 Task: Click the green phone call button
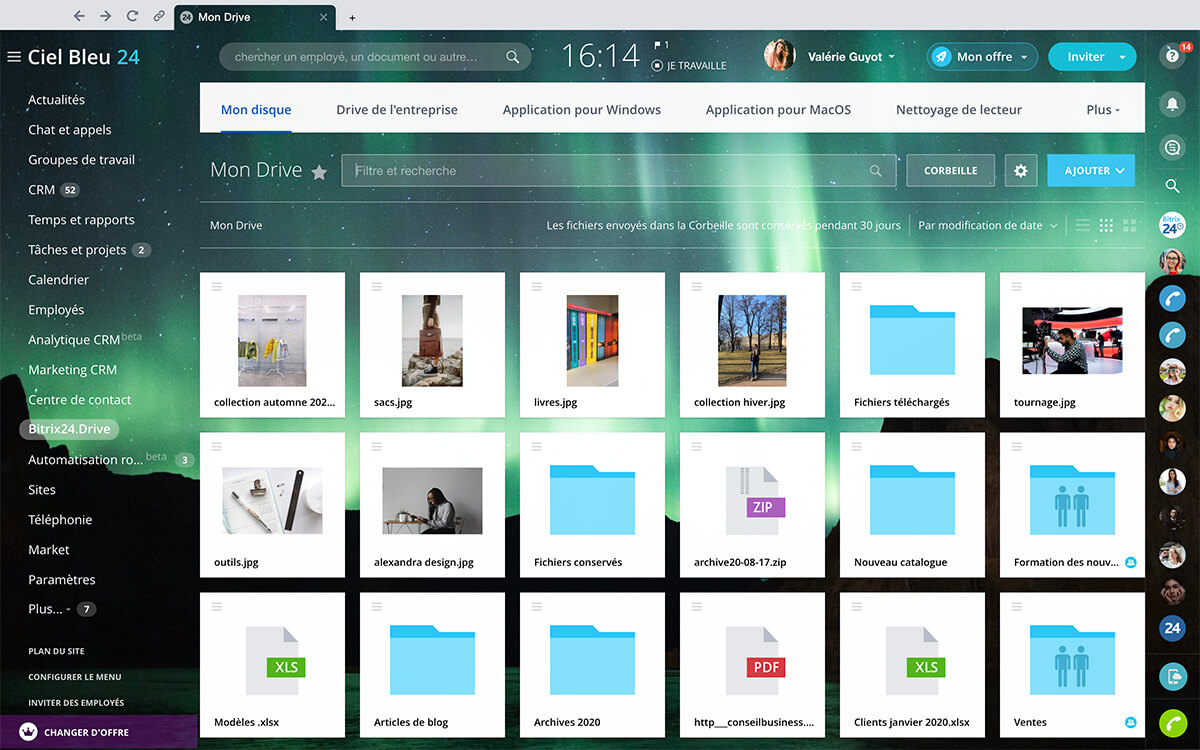coord(1172,722)
